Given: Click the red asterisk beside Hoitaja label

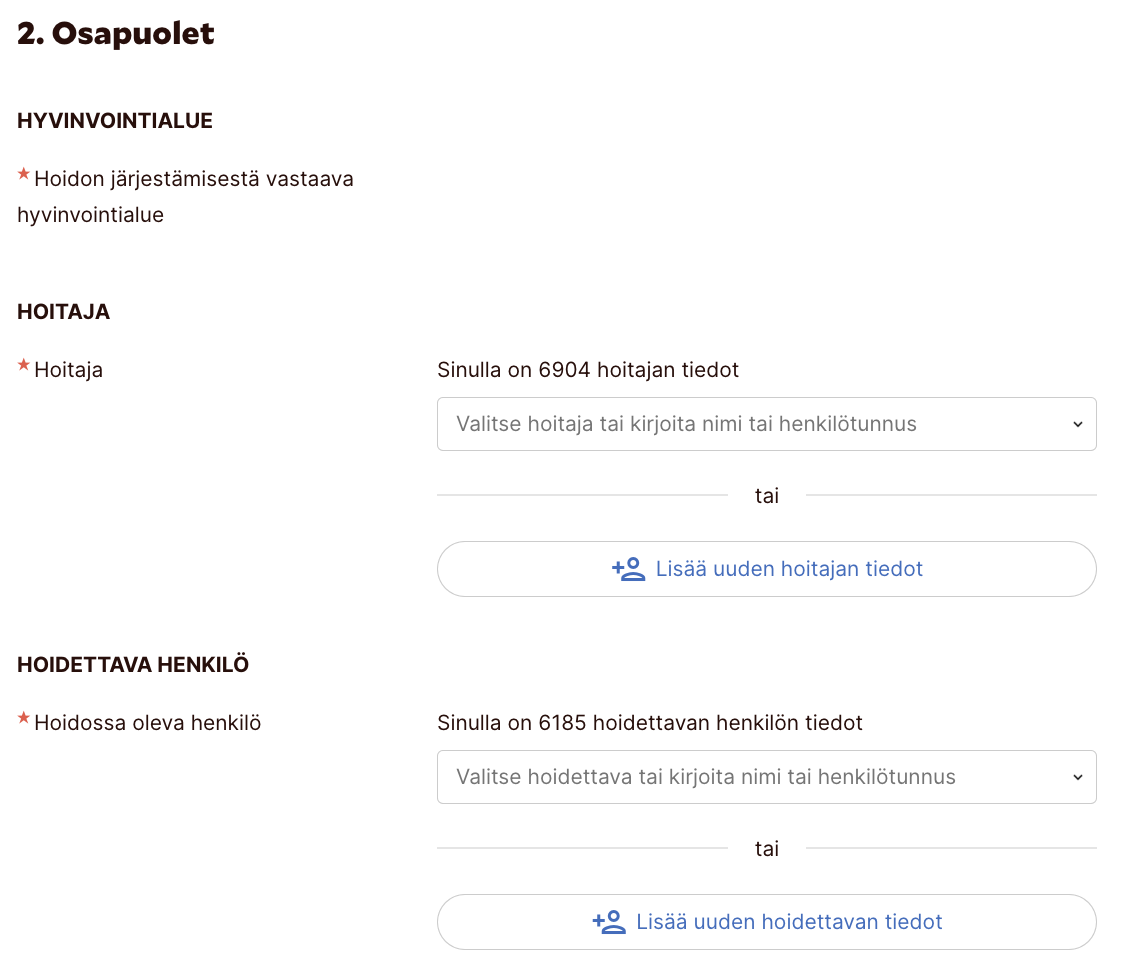Looking at the screenshot, I should pyautogui.click(x=24, y=367).
